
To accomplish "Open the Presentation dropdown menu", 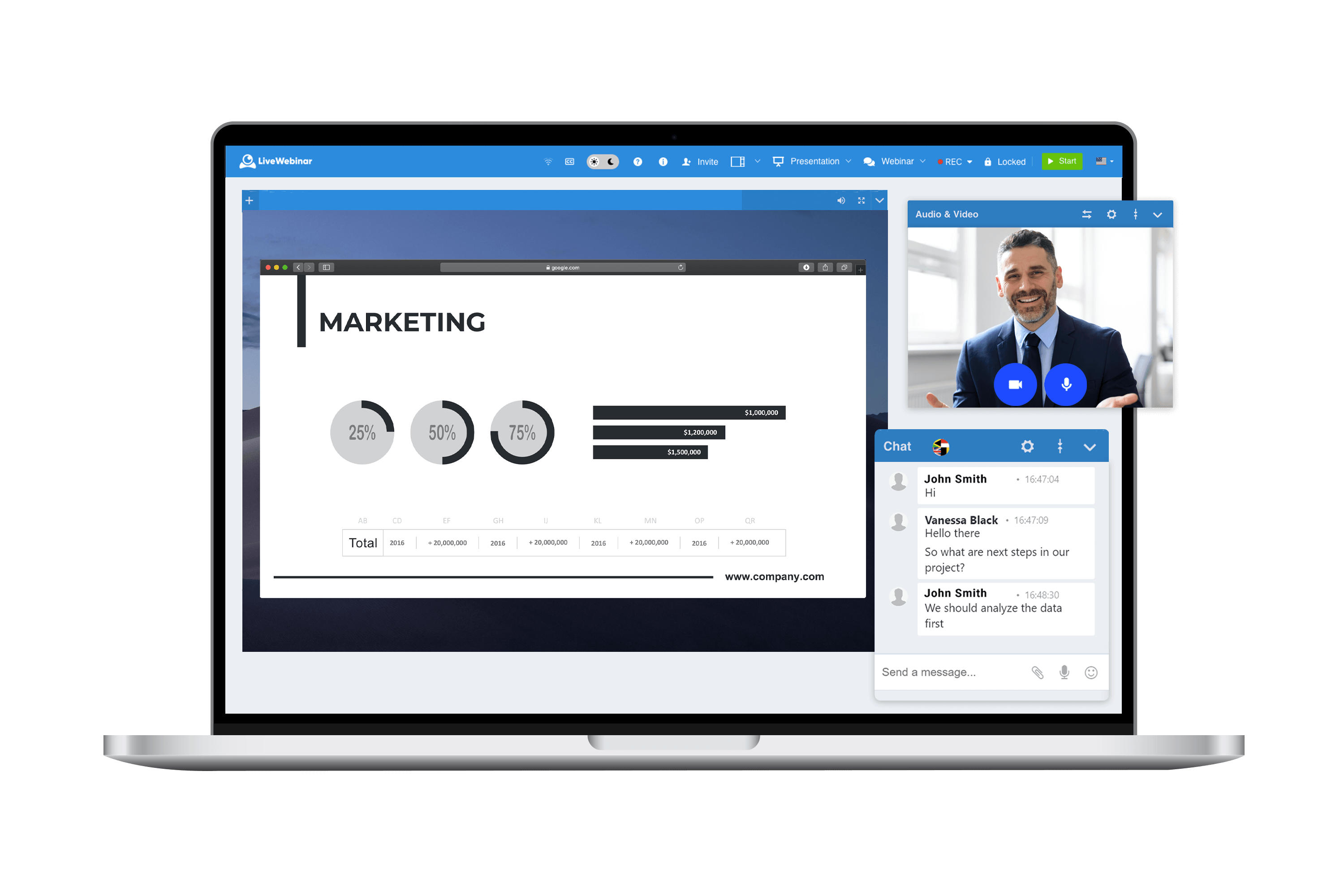I will tap(819, 161).
